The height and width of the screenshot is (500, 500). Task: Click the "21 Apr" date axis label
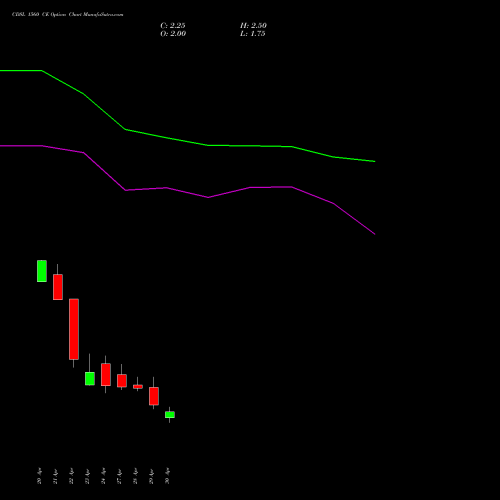click(x=55, y=476)
